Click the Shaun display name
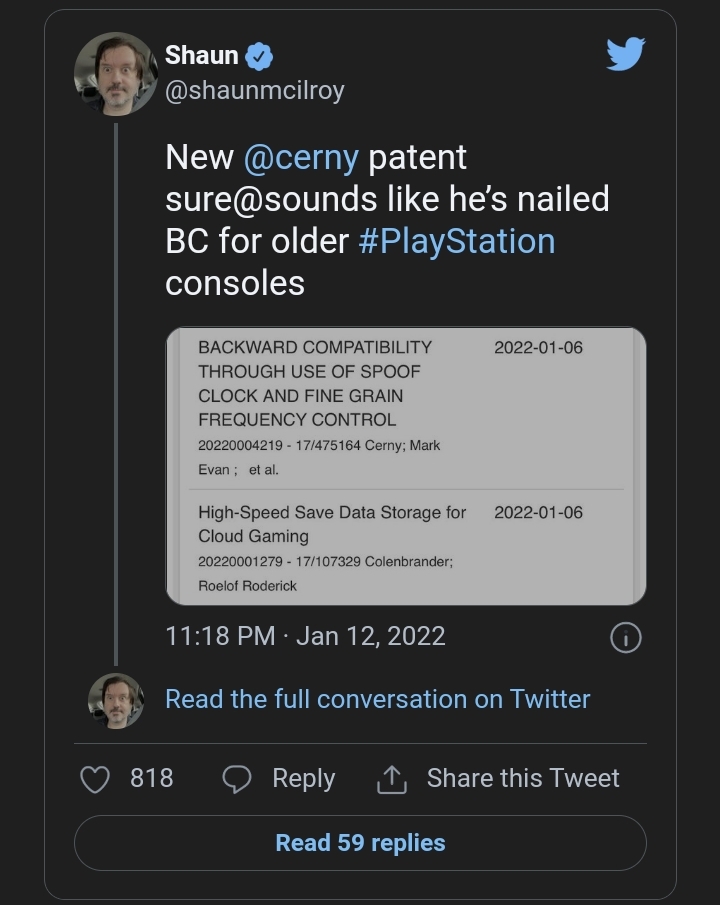 [x=201, y=57]
